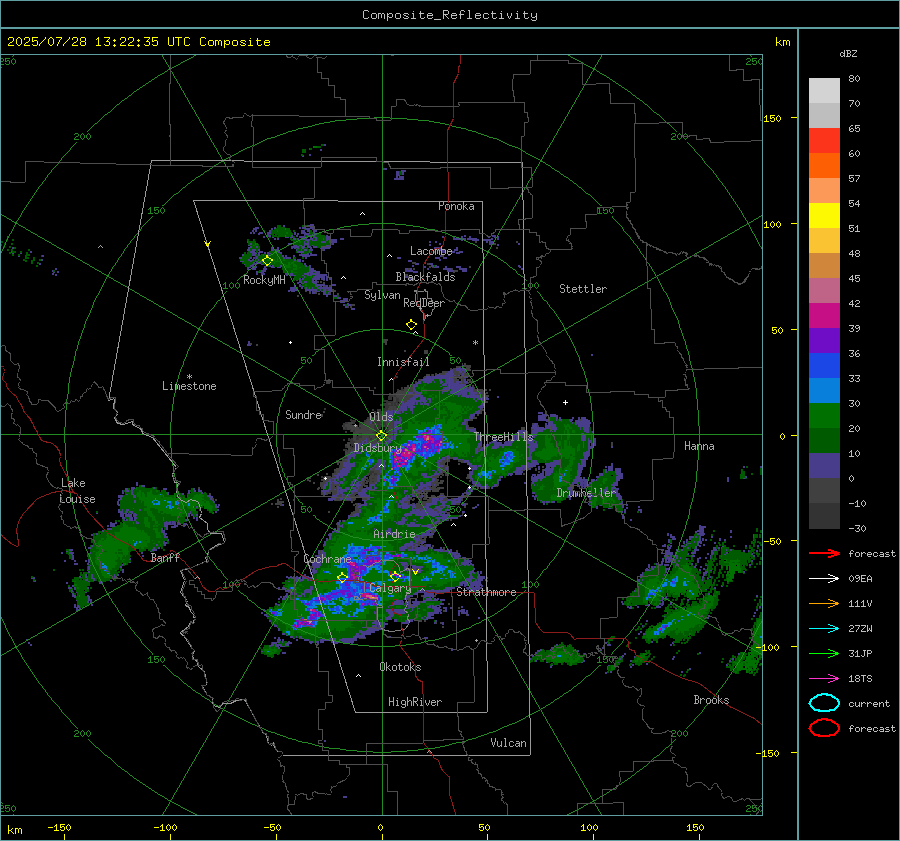Image resolution: width=900 pixels, height=841 pixels.
Task: Click the Drumheller city label
Action: click(586, 493)
